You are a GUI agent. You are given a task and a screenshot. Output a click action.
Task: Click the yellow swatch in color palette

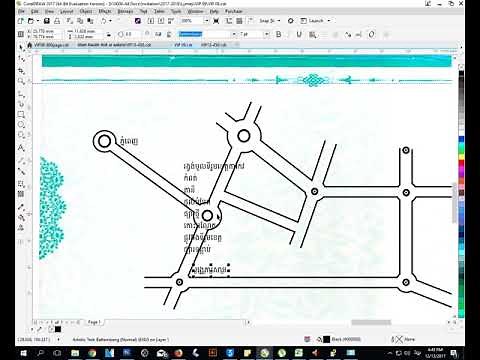pyautogui.click(x=461, y=156)
